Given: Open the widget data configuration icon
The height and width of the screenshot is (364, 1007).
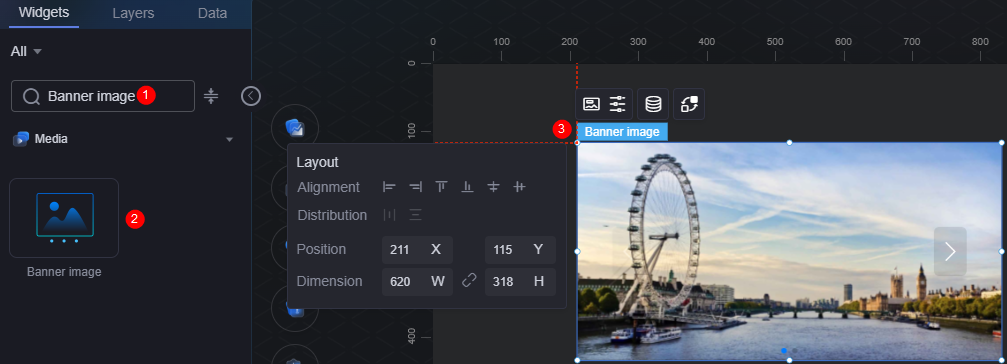Looking at the screenshot, I should (653, 104).
